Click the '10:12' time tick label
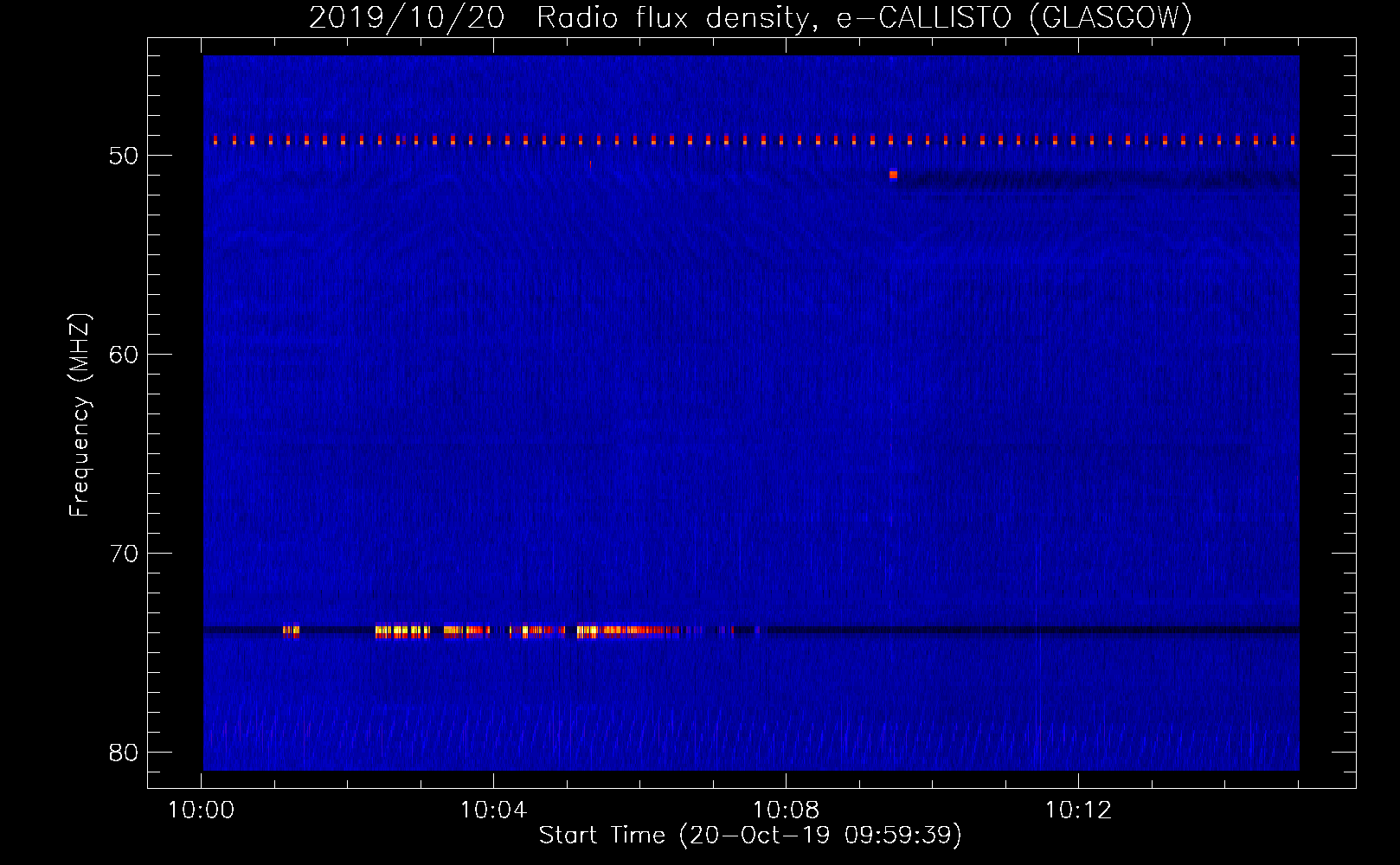The image size is (1400, 865). tap(1078, 811)
